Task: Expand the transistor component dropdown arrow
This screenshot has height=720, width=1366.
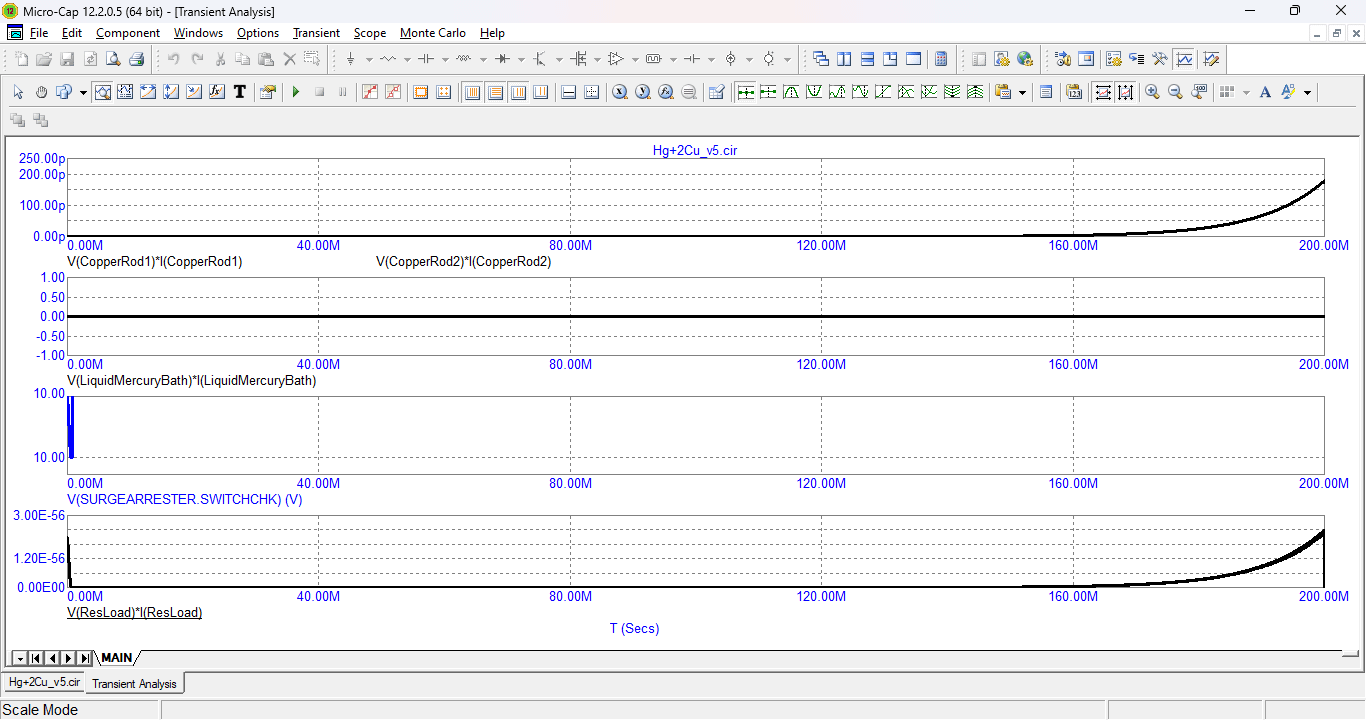Action: pyautogui.click(x=559, y=59)
